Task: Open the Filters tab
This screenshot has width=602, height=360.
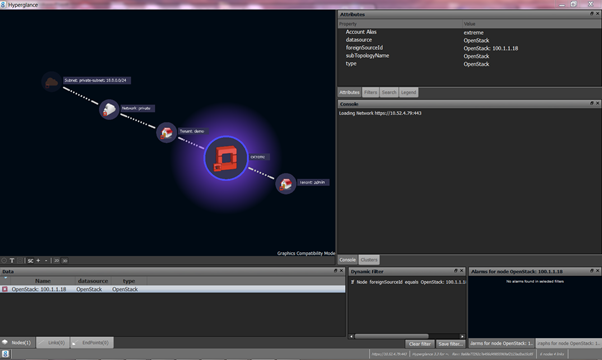Action: tap(370, 92)
